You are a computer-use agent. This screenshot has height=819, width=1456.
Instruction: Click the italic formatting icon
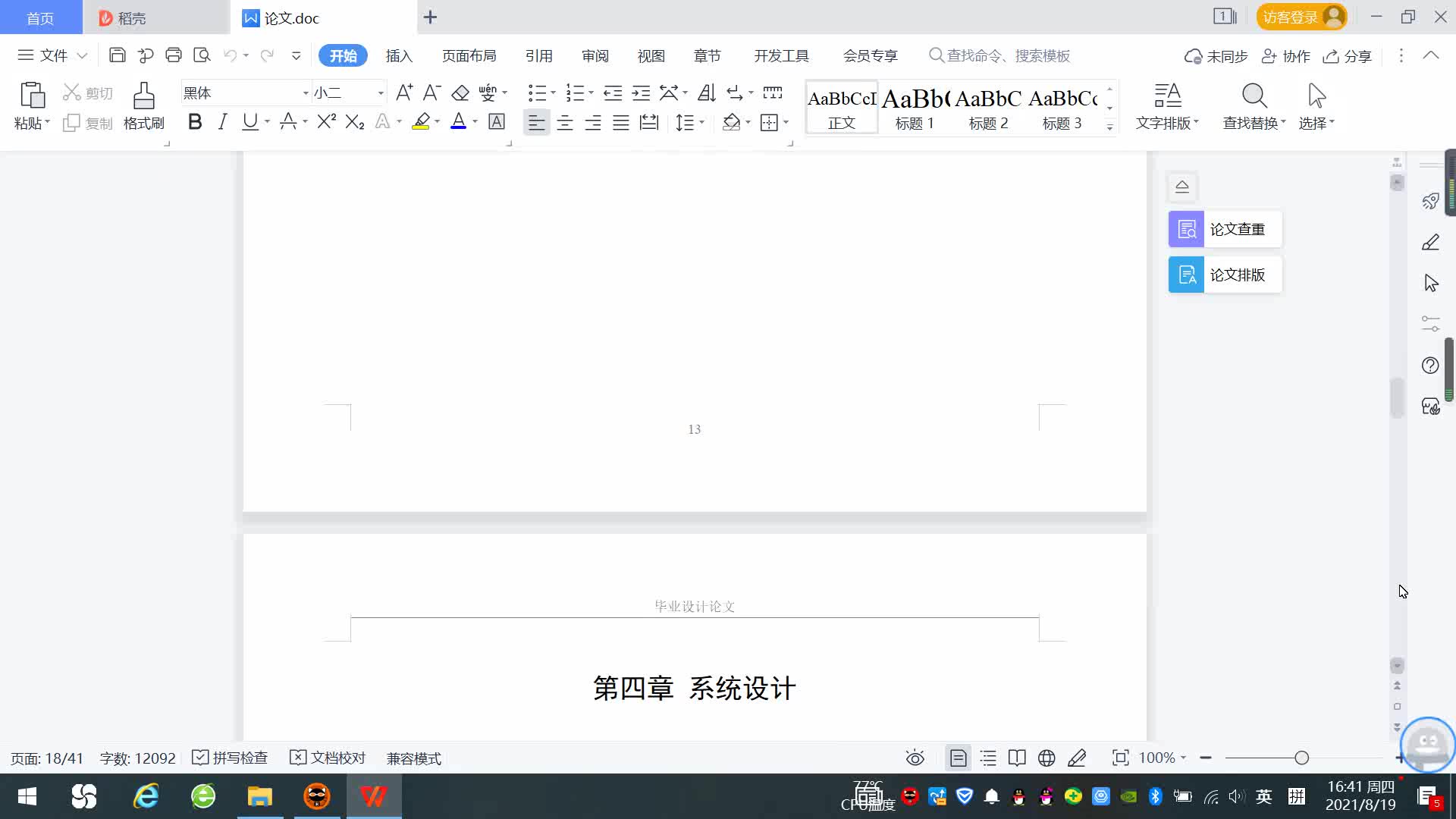pyautogui.click(x=222, y=122)
